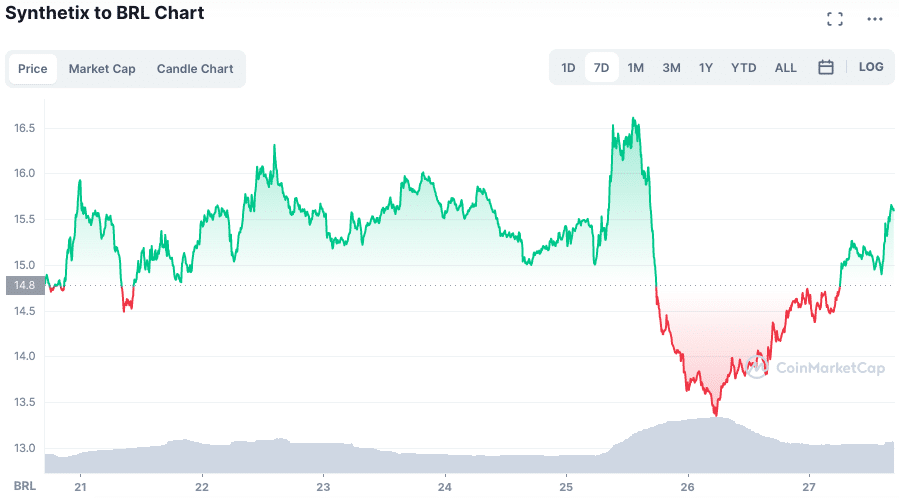Viewport: 899px width, 498px height.
Task: Select the 1M time range
Action: point(635,68)
